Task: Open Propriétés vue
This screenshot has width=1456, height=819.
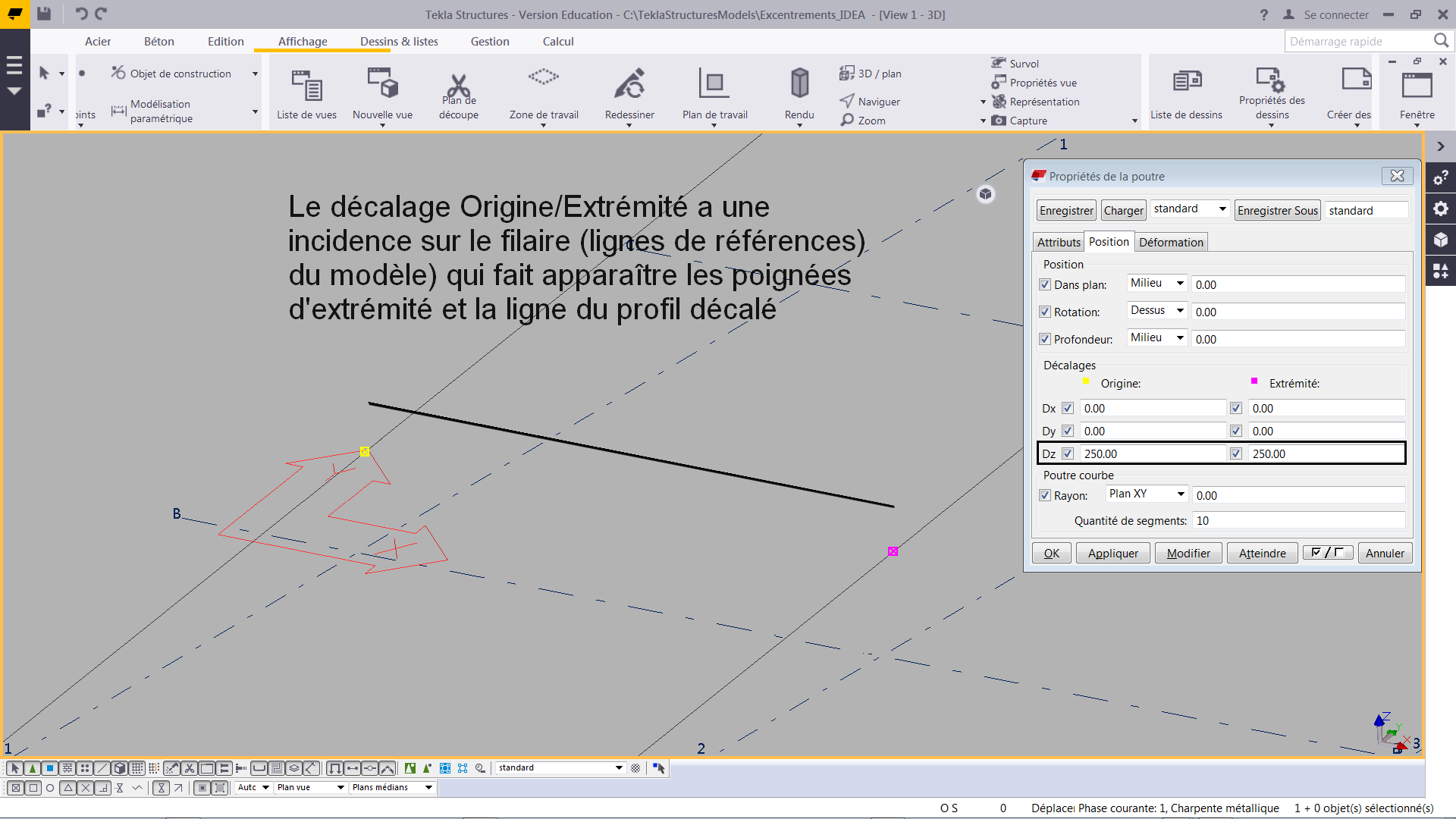Action: coord(1034,83)
